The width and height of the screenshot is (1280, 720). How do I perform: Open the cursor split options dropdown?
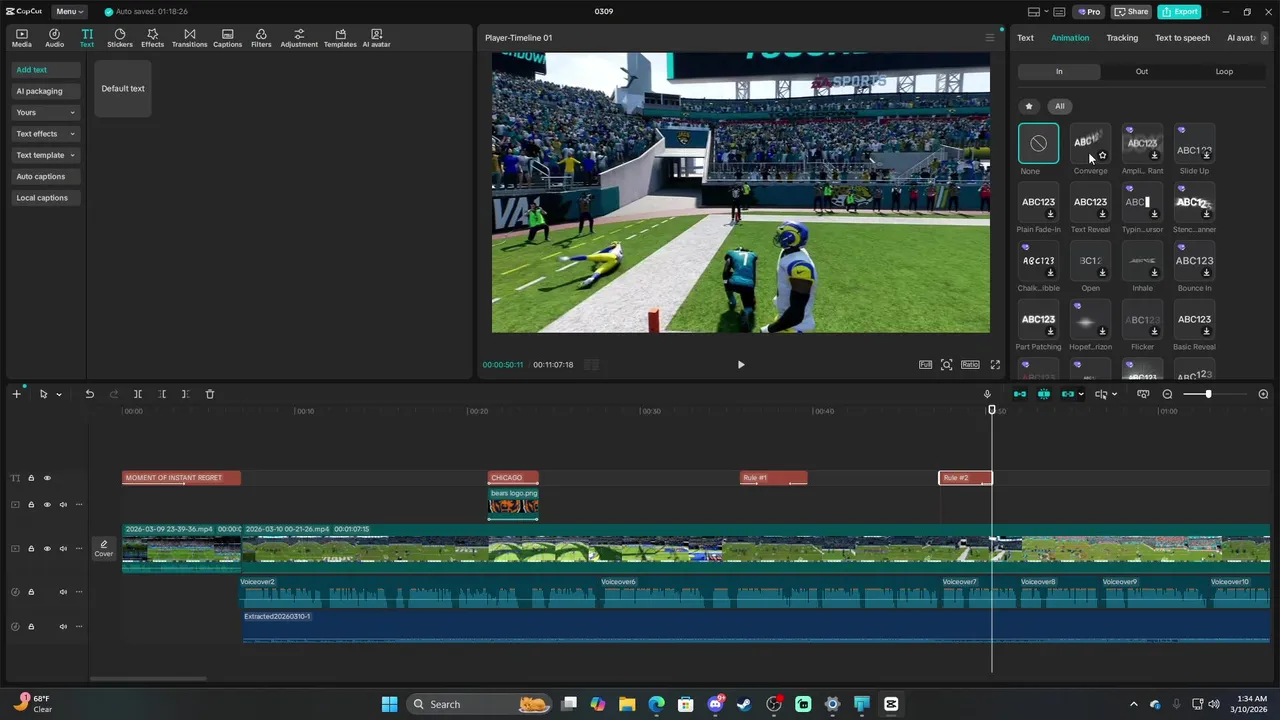(1115, 394)
